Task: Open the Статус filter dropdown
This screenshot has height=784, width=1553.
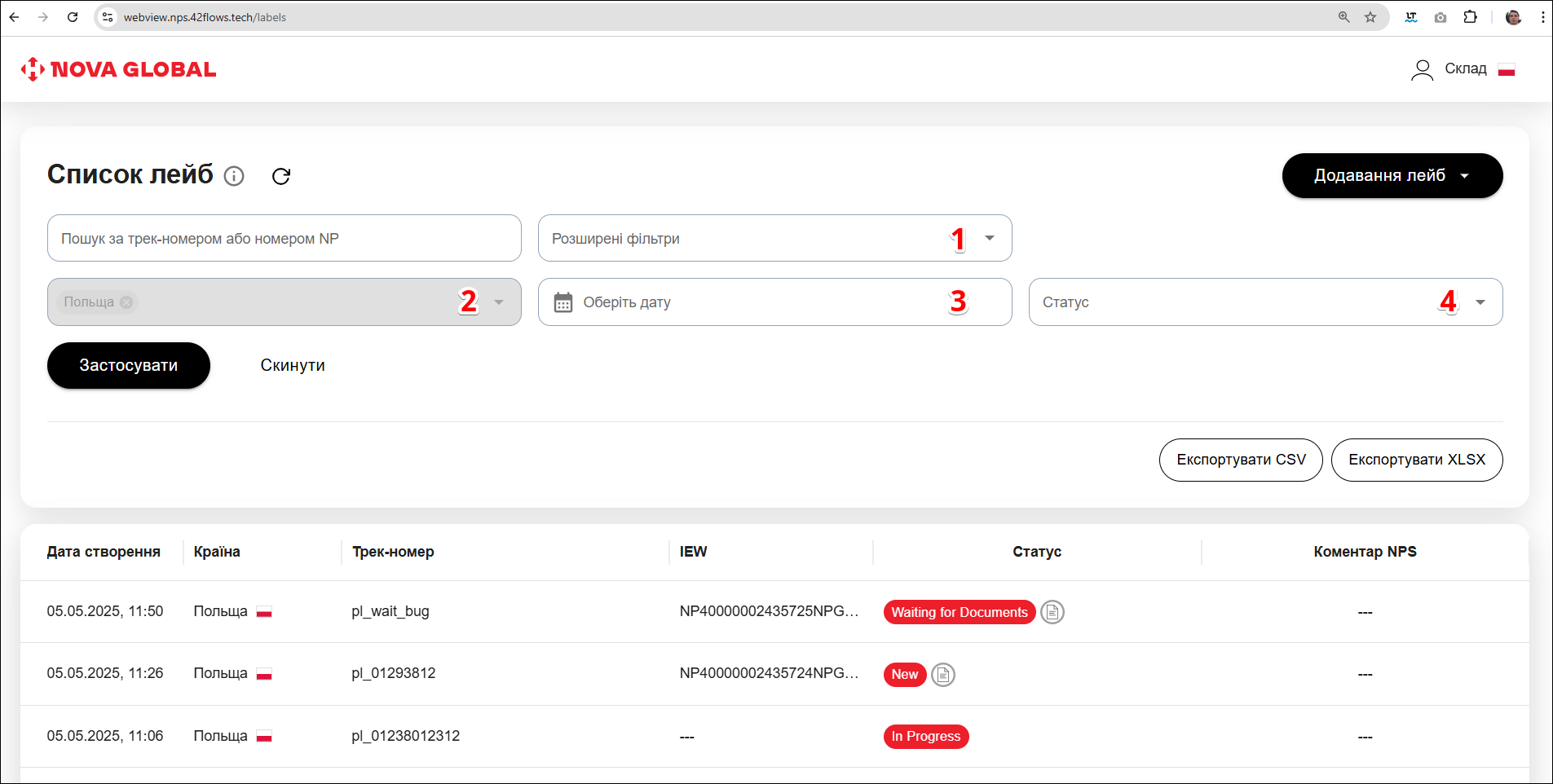Action: (x=1480, y=302)
